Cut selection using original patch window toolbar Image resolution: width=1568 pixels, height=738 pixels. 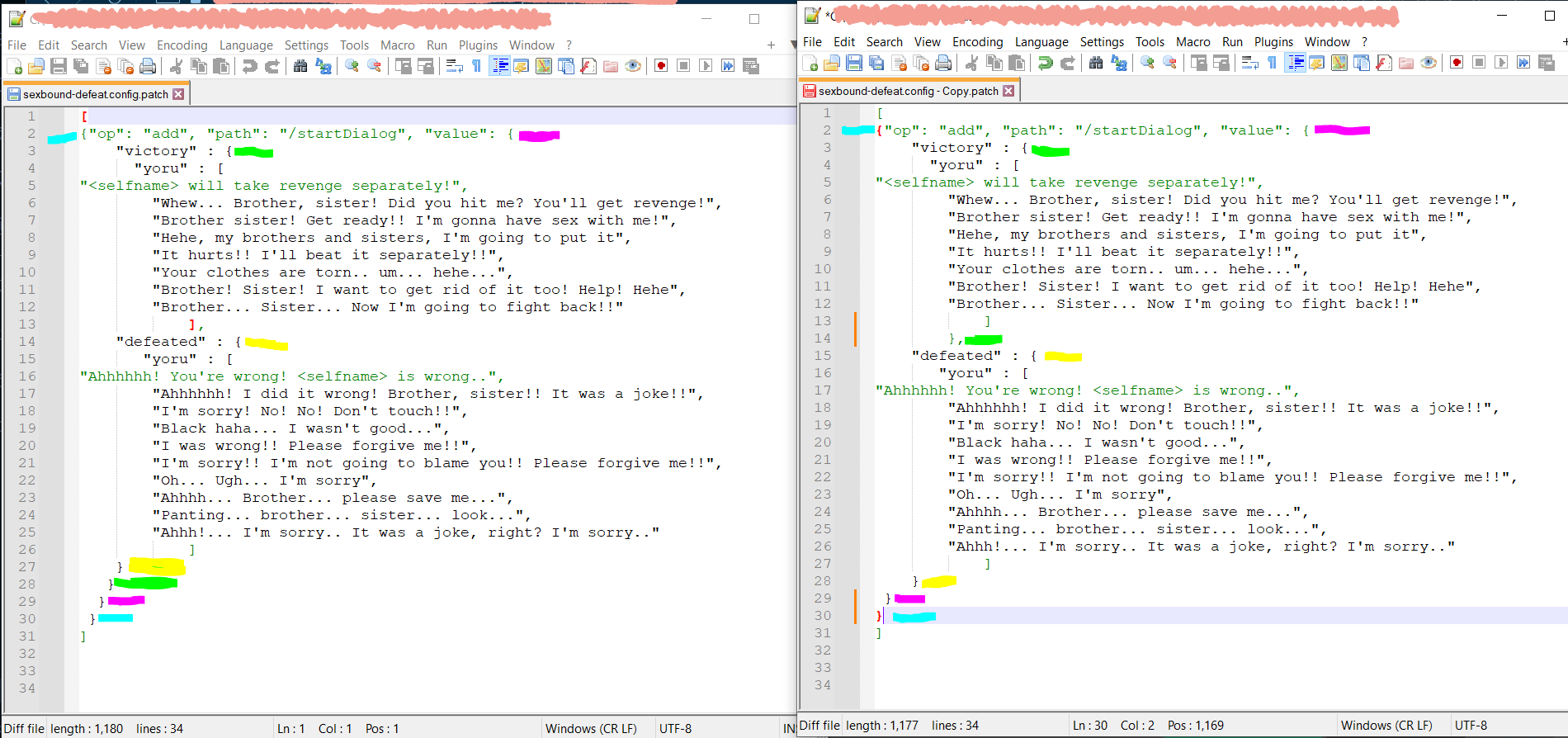176,66
